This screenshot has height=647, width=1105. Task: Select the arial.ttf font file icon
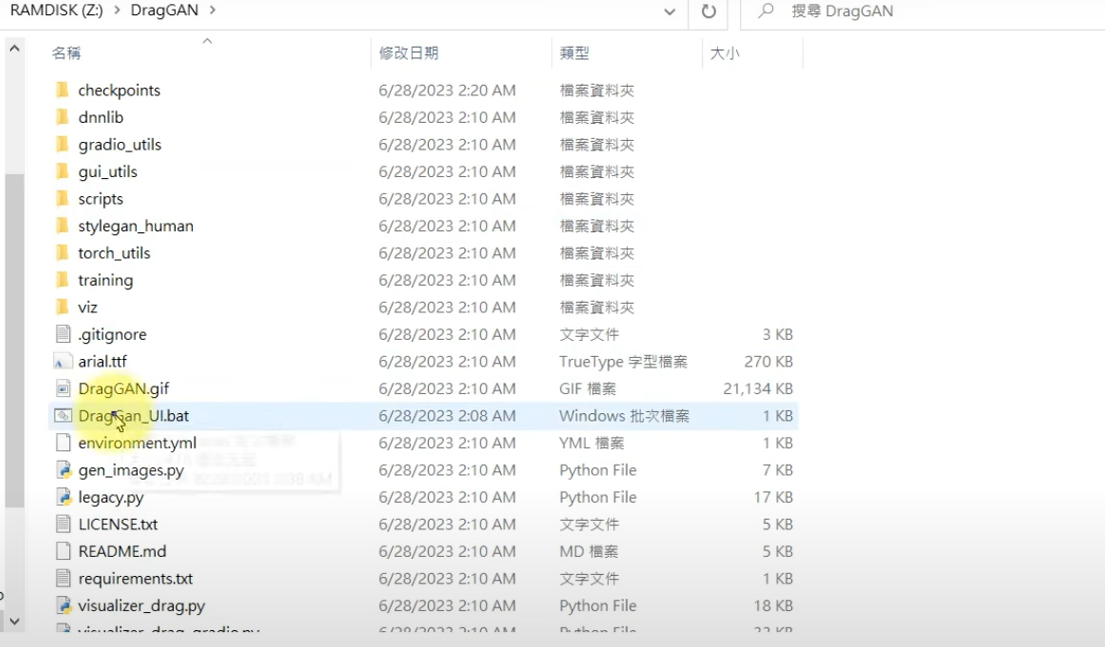point(63,362)
